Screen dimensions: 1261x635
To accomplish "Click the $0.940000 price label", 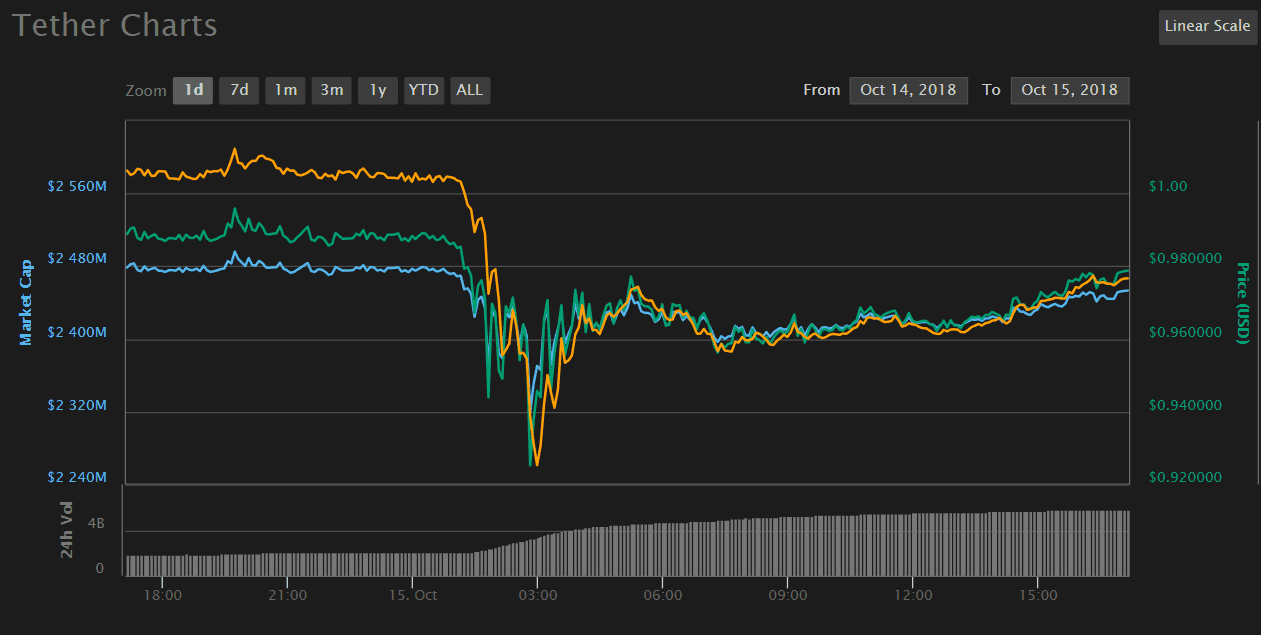I will click(1185, 405).
